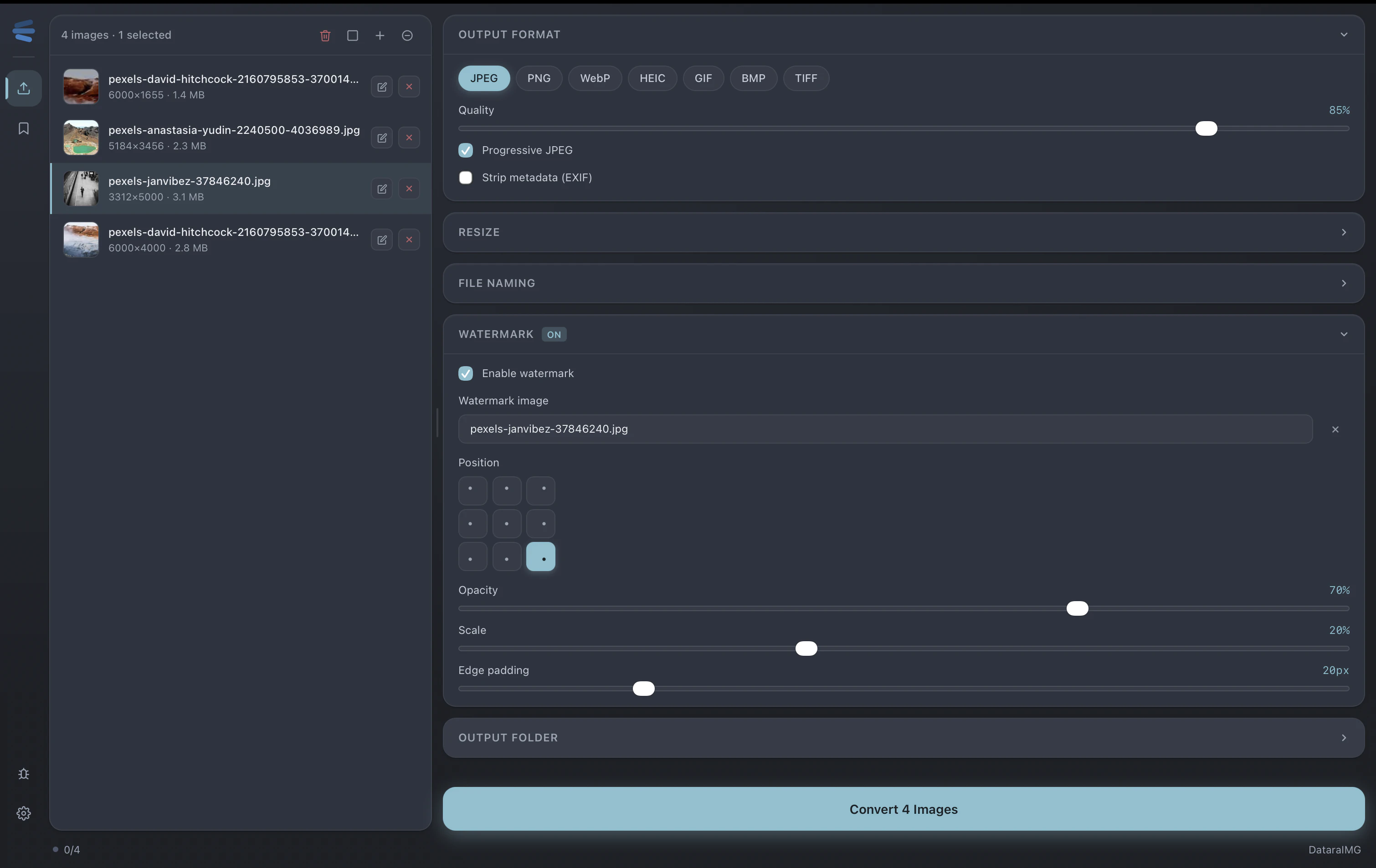Select row '5184×3456 · 2.3 MB'
Viewport: 1376px width, 868px height.
click(241, 138)
